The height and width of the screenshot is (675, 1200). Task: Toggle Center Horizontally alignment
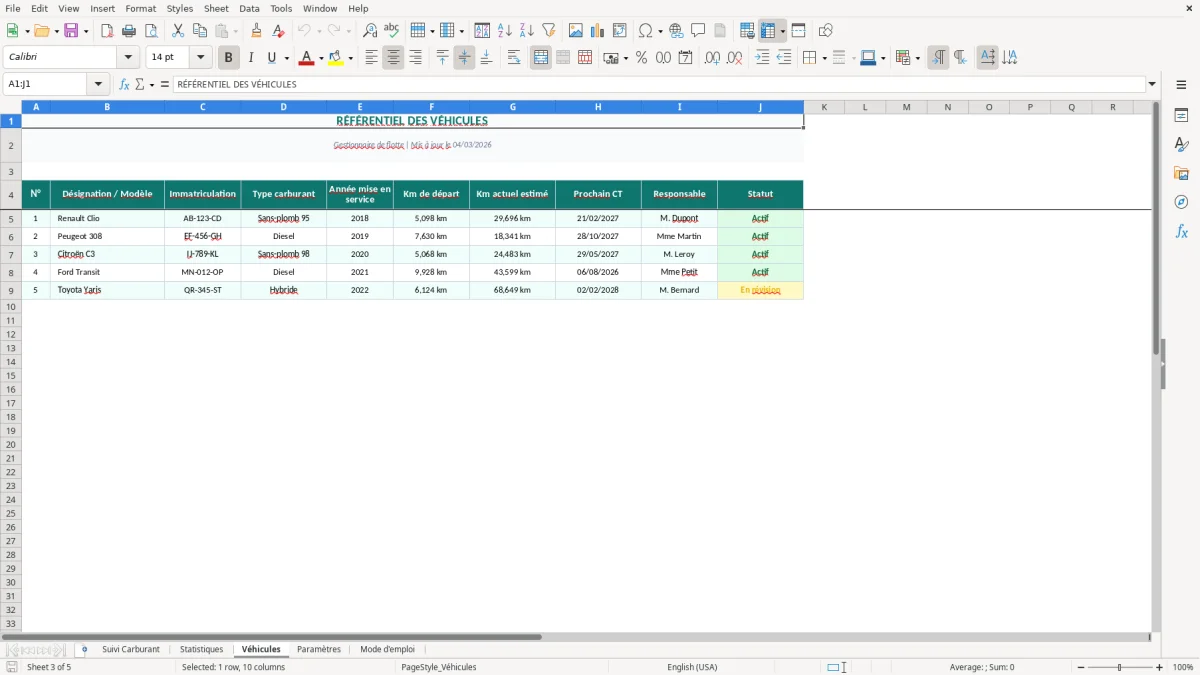[393, 58]
